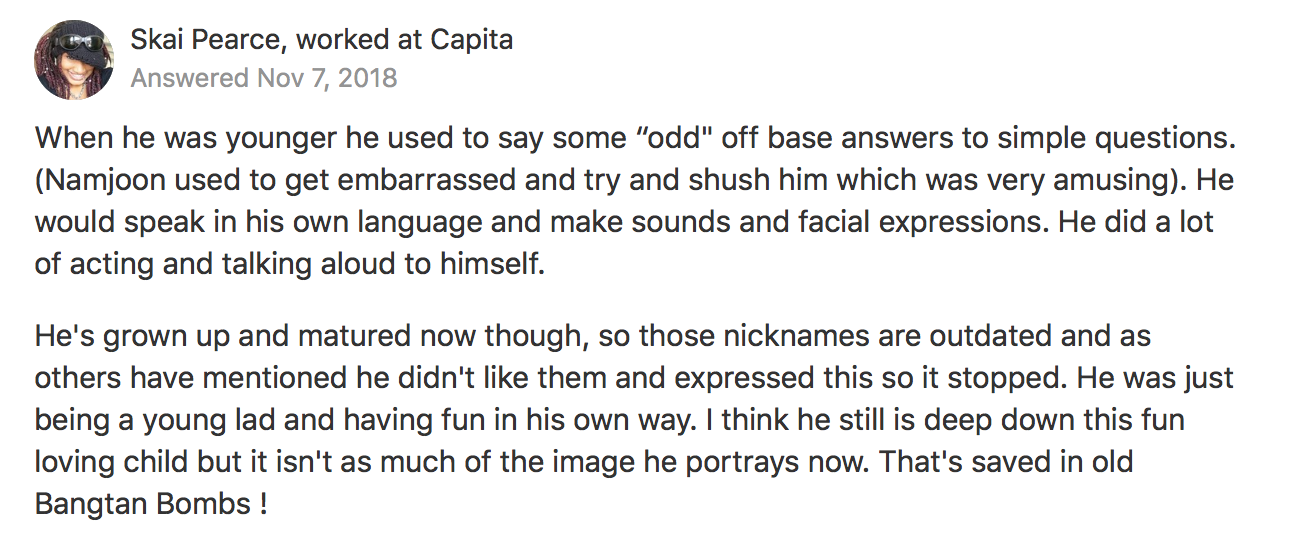Open the "Answered Nov 7, 2018" timestamp
The height and width of the screenshot is (544, 1294).
coord(264,78)
